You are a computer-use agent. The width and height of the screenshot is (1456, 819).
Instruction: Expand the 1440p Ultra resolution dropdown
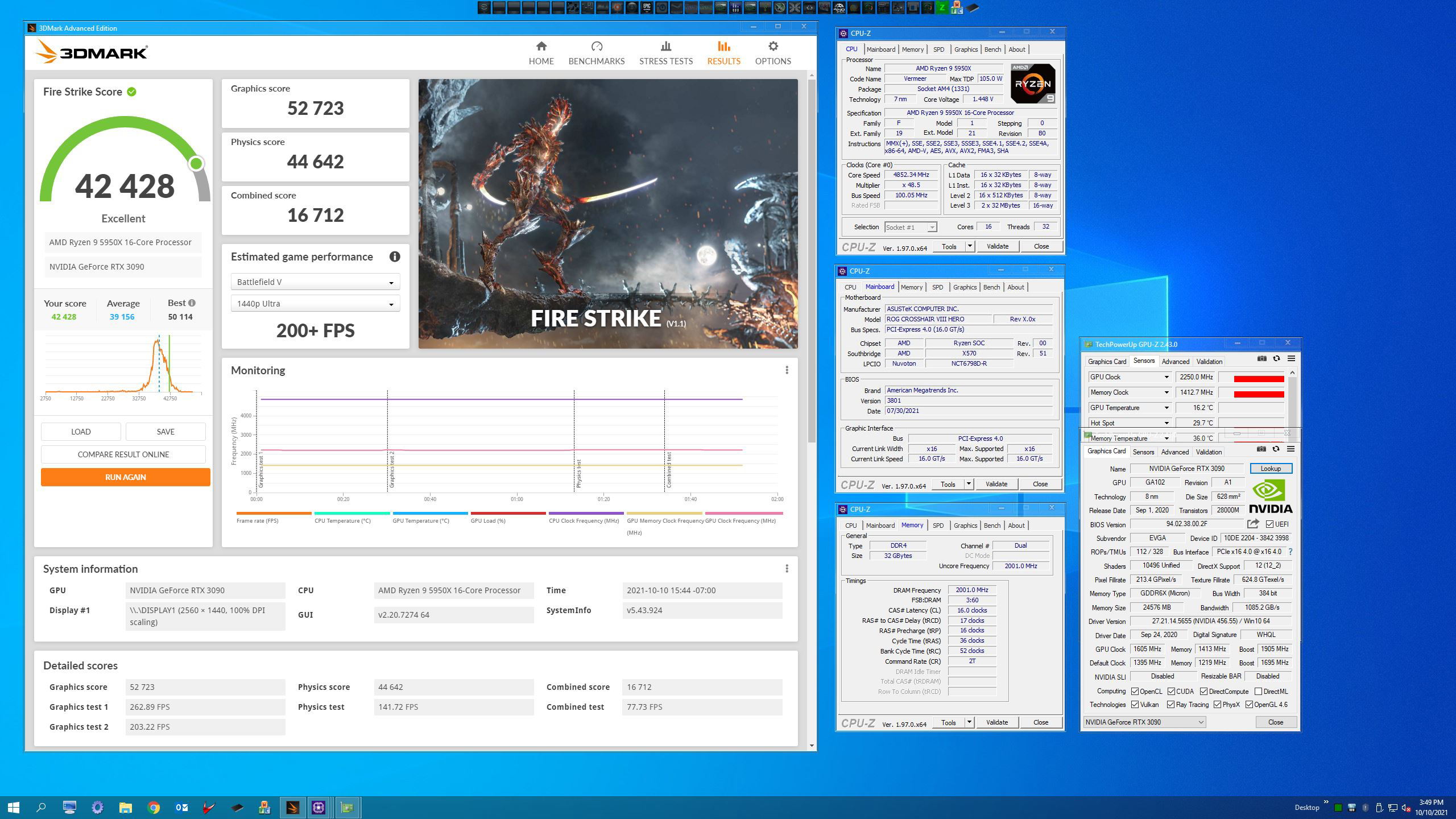316,304
